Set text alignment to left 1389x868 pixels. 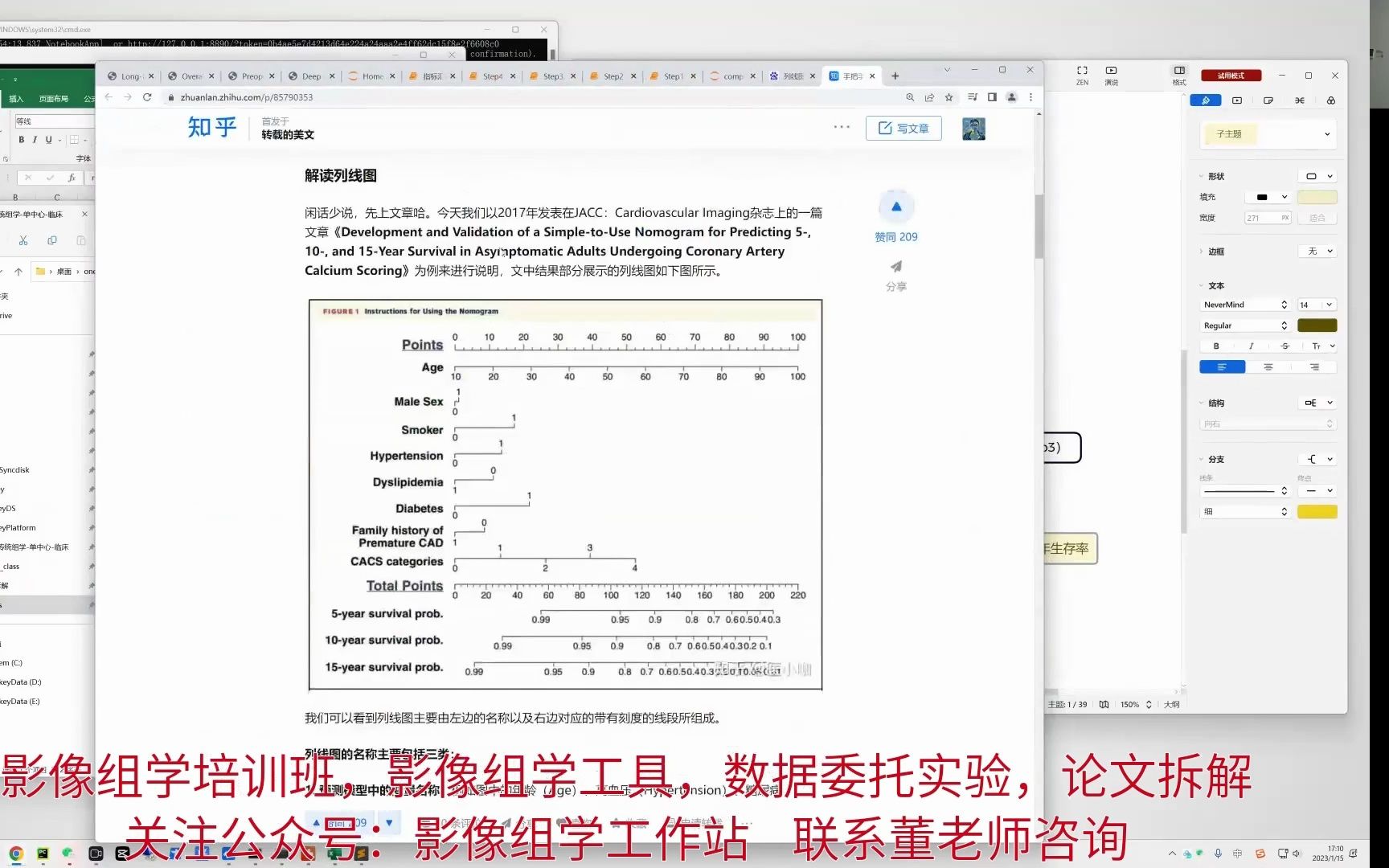pos(1222,367)
